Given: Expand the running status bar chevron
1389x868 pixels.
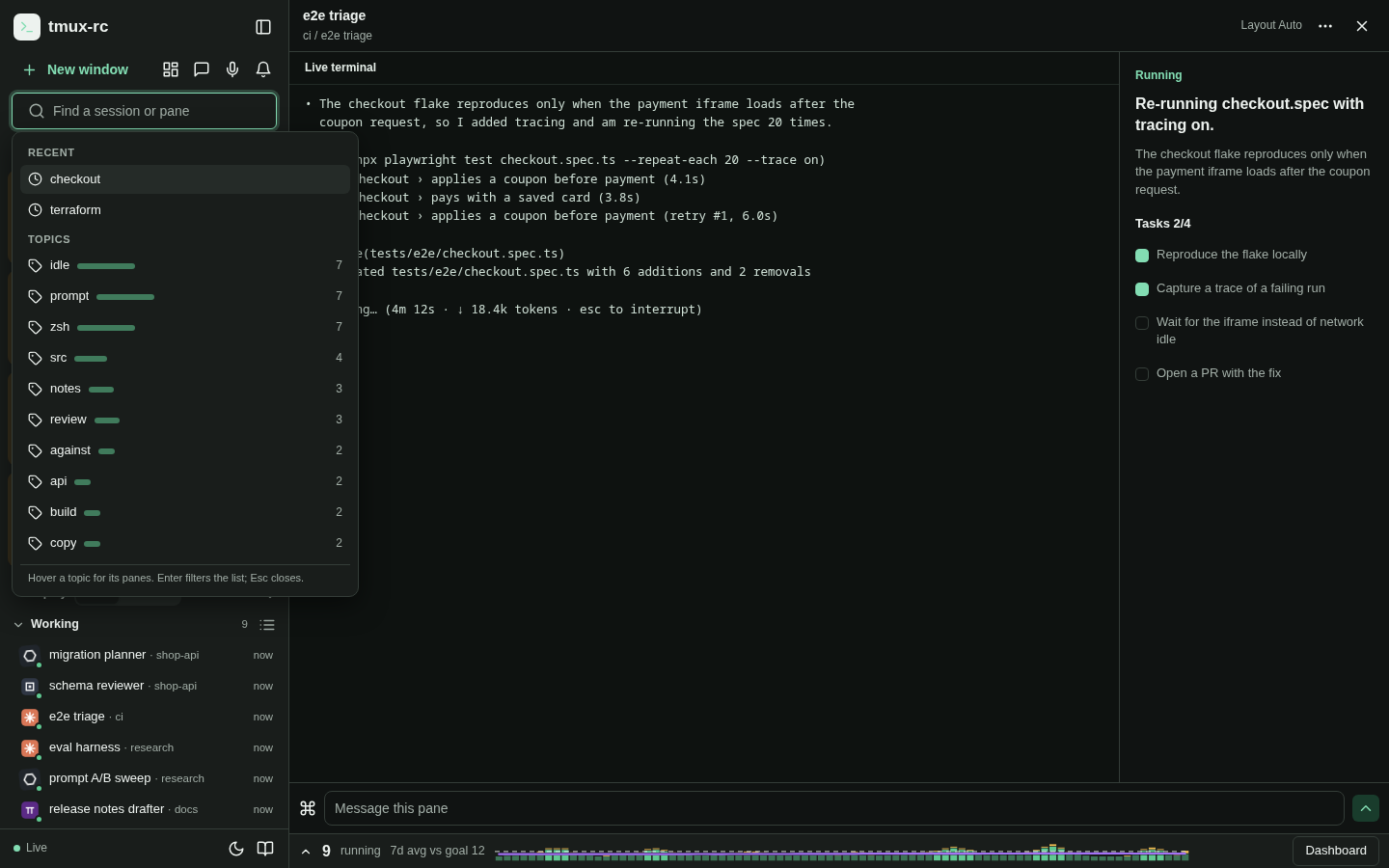Looking at the screenshot, I should [x=306, y=852].
